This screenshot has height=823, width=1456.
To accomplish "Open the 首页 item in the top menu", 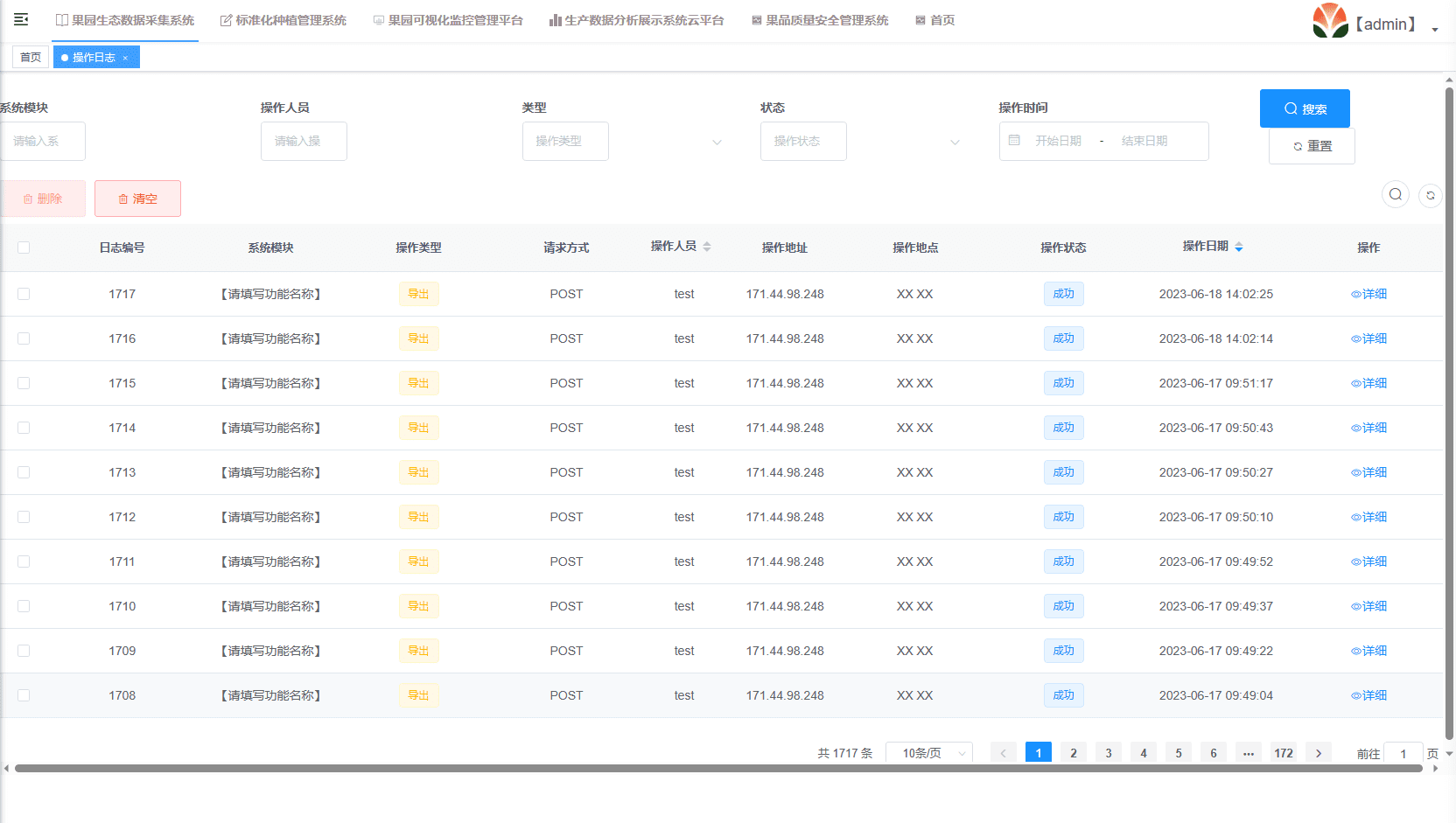I will [934, 20].
